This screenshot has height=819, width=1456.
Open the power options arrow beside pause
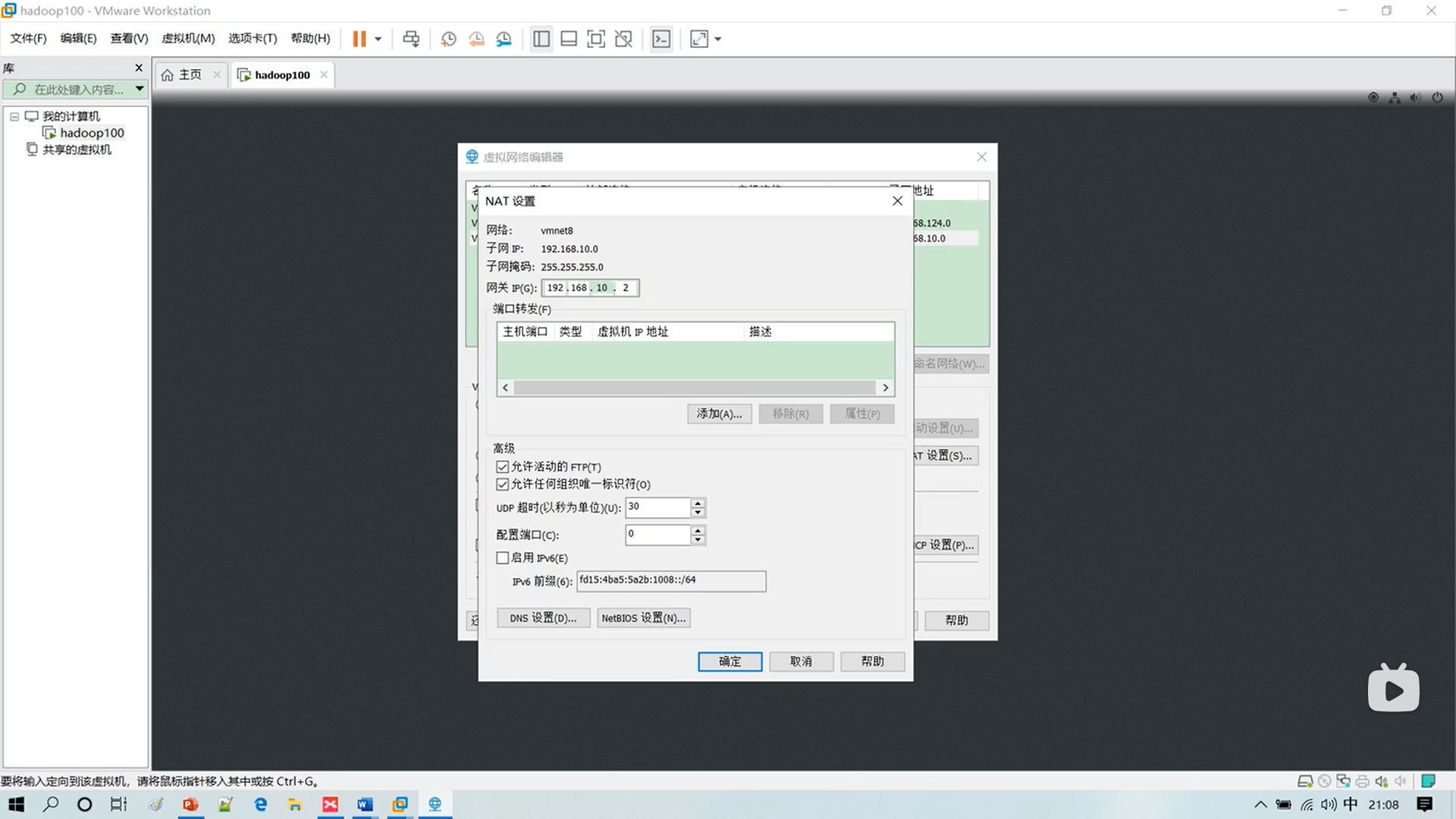(378, 39)
